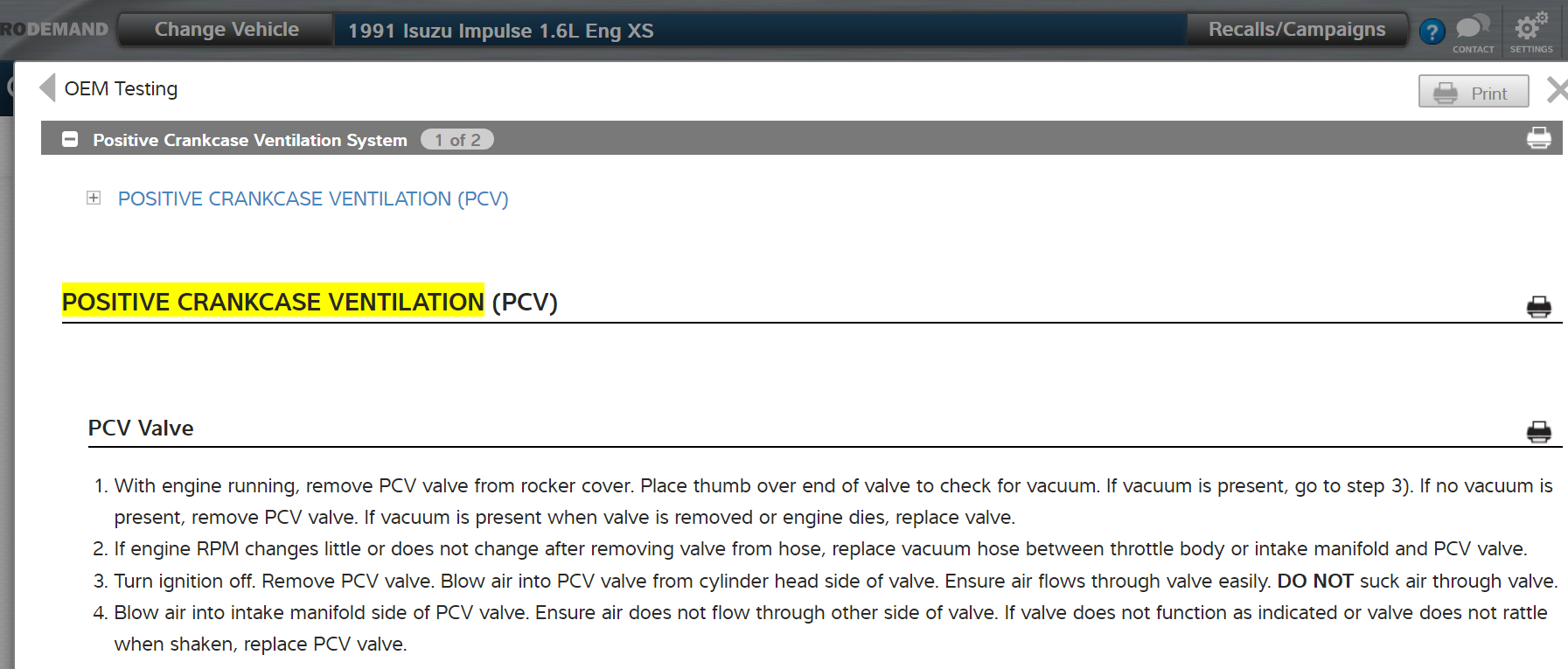Click the Change Vehicle button
Image resolution: width=1568 pixels, height=669 pixels.
226,30
